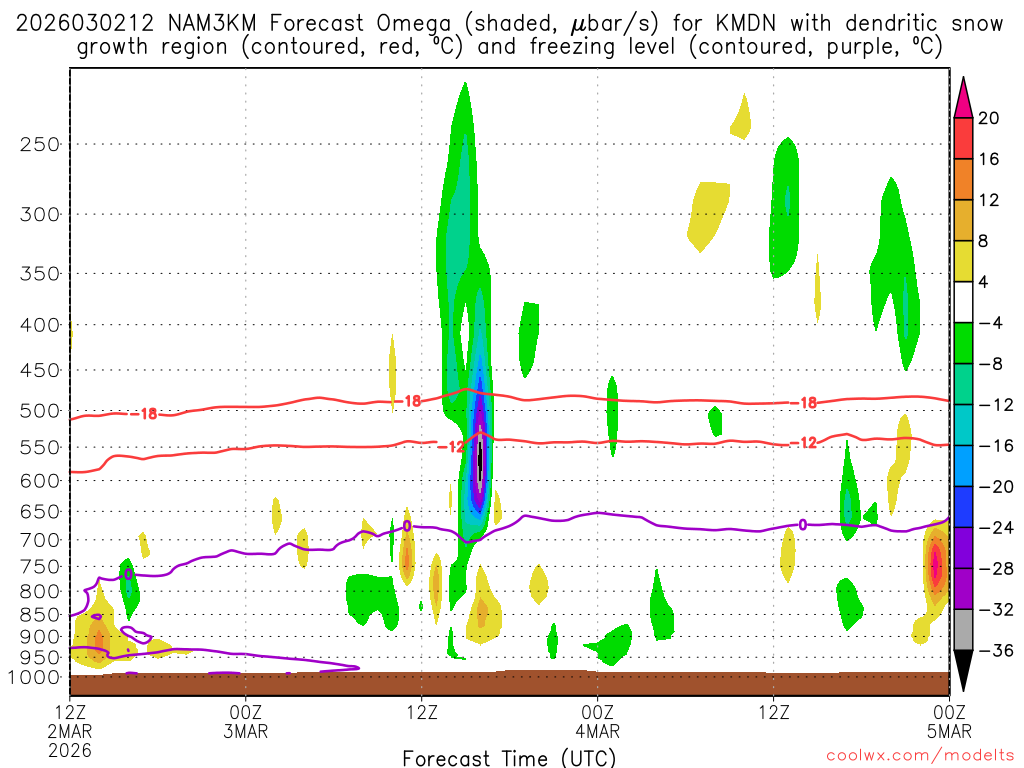1024x768 pixels.
Task: Click the colorbar value label -36
Action: click(995, 650)
